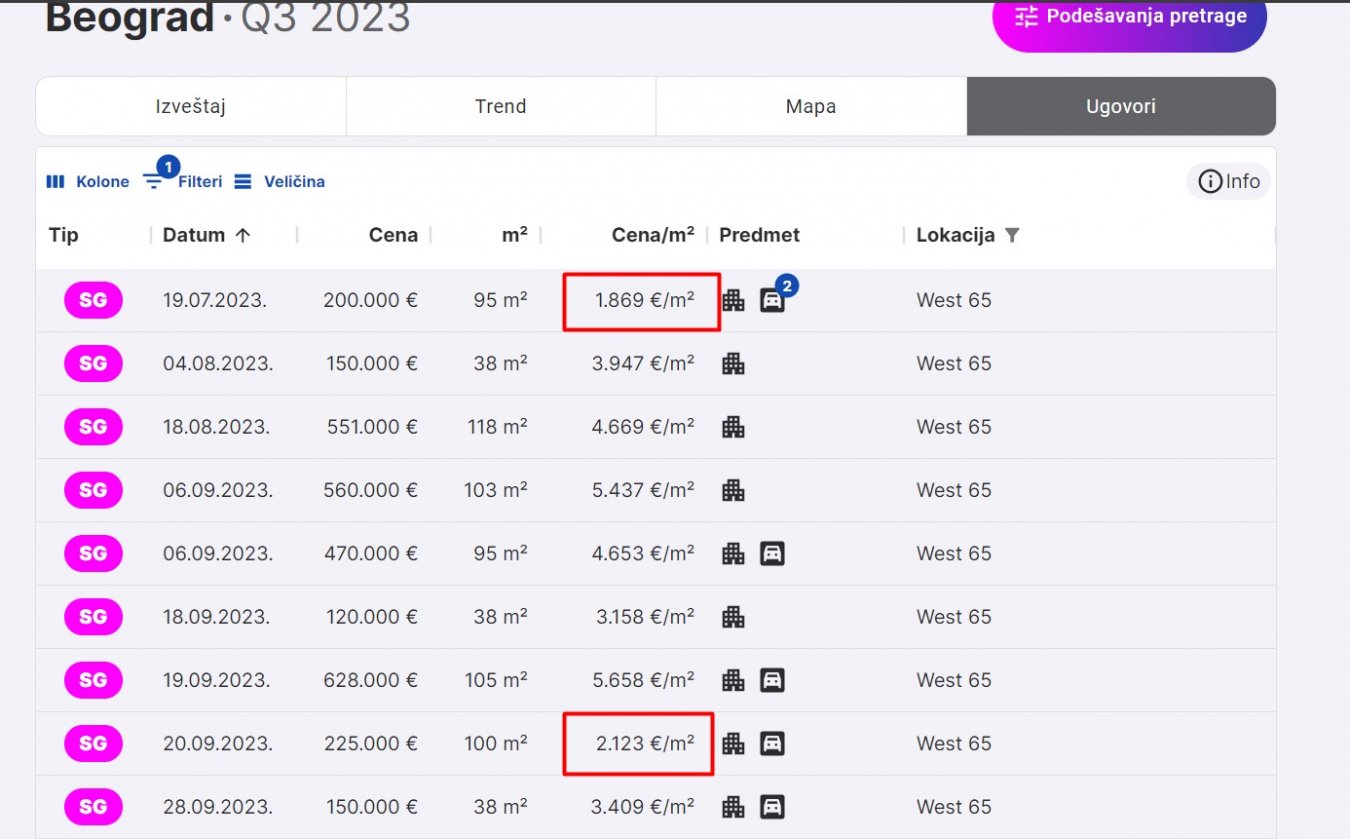1350x839 pixels.
Task: Click SG badge in 06.09.2023 560.000 € row
Action: 93,490
